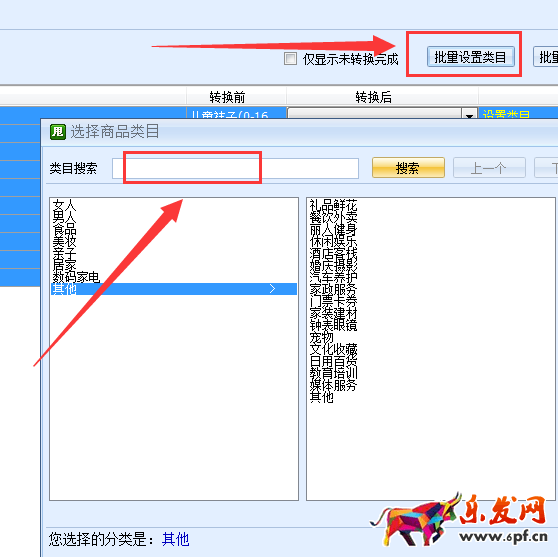Choose 教育培训 in the subcategory list
This screenshot has width=558, height=557.
point(333,373)
